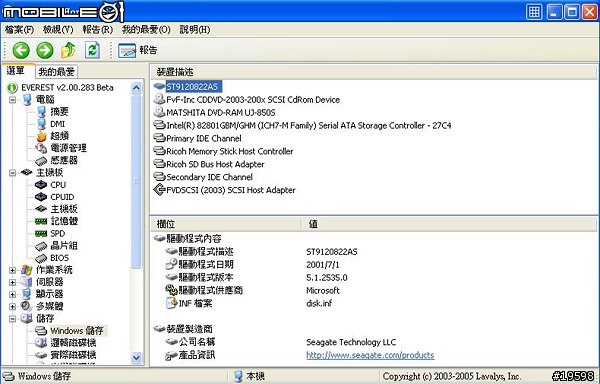Refresh the view with the Refresh icon
The image size is (600, 384).
tap(92, 50)
